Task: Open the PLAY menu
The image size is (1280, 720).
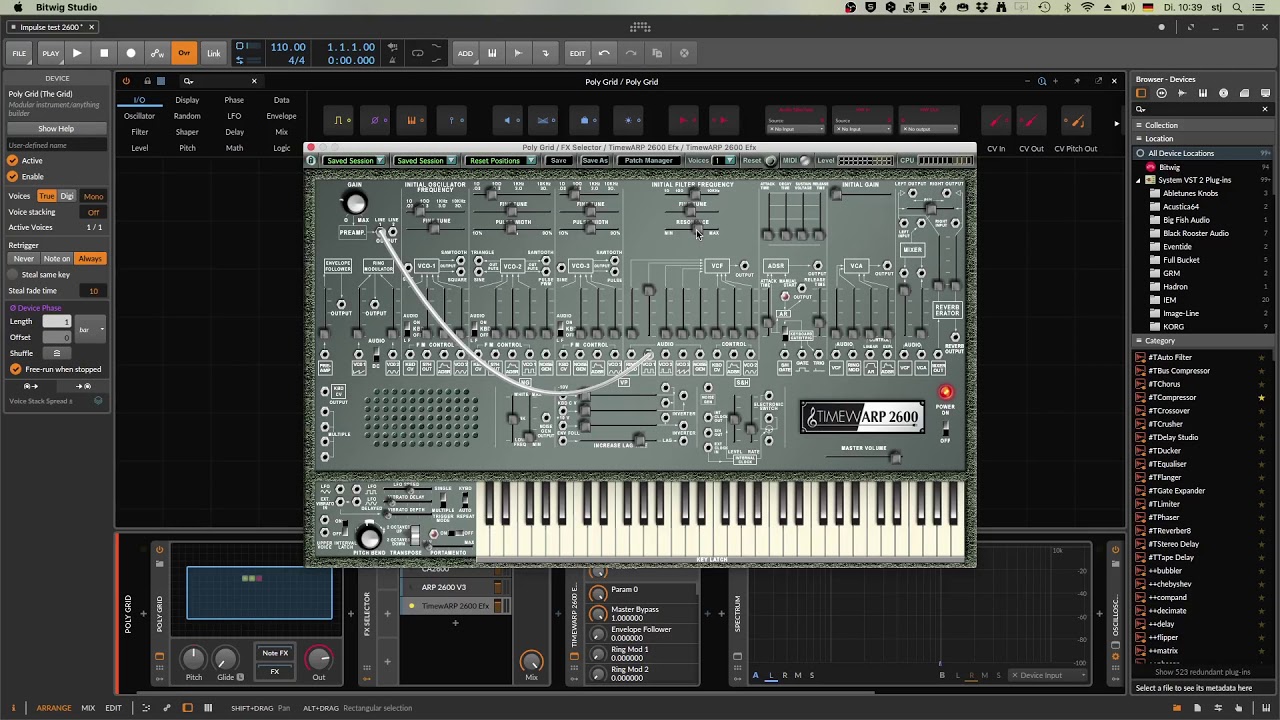Action: pos(50,53)
